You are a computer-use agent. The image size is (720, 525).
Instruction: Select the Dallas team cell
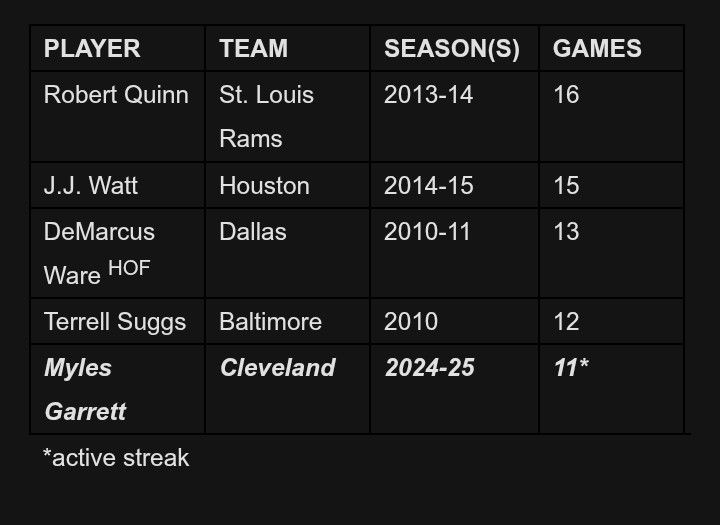(x=287, y=253)
